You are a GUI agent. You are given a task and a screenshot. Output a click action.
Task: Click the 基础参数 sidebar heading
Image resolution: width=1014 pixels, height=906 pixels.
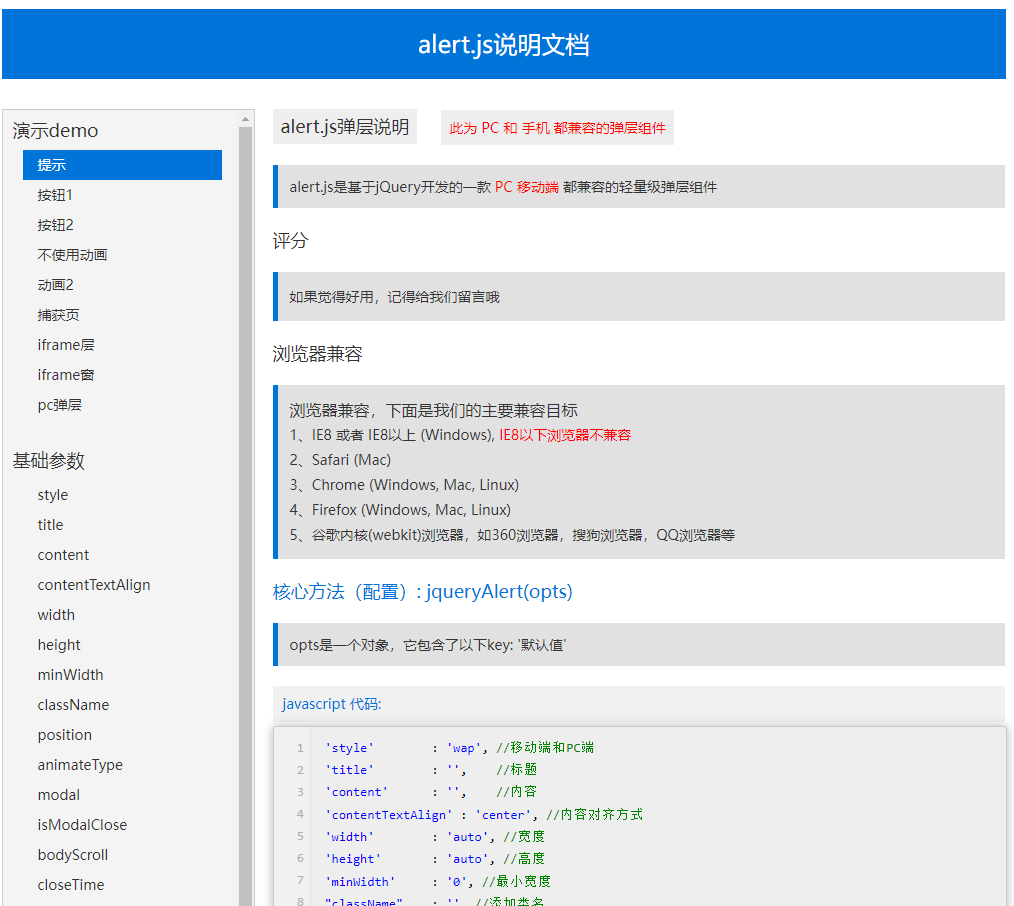(49, 461)
